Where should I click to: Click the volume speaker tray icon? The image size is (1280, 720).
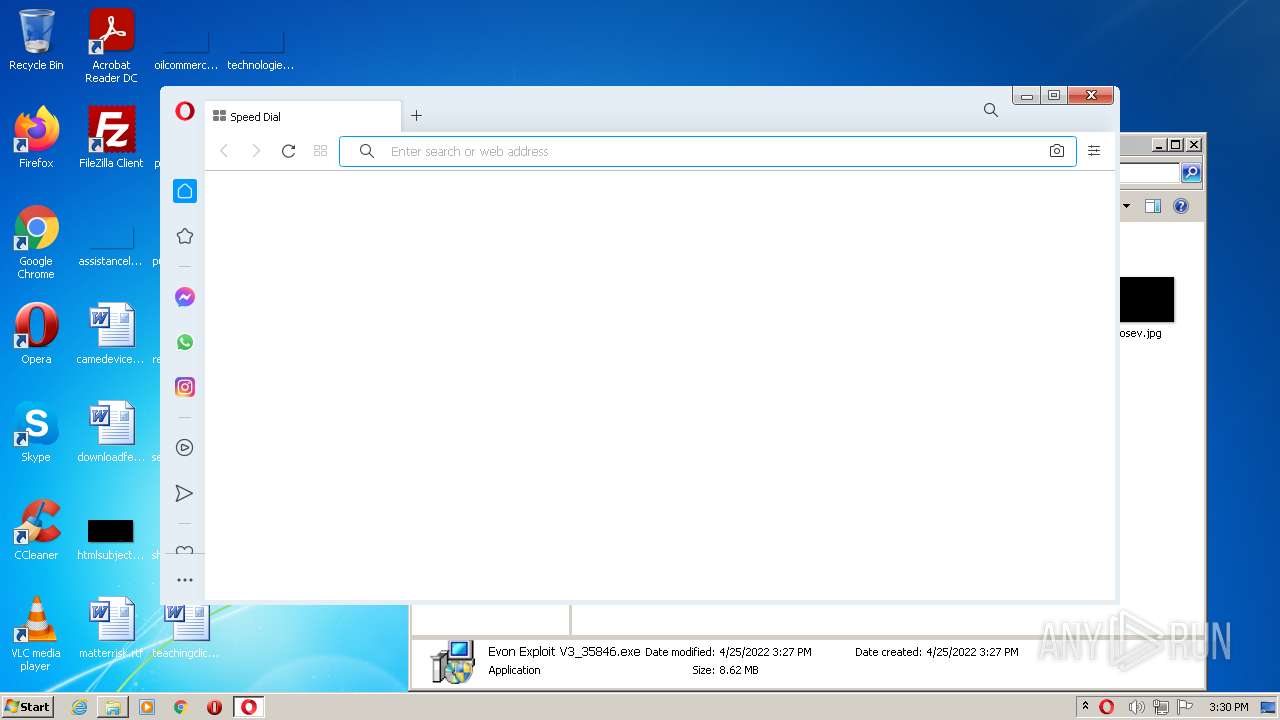pyautogui.click(x=1136, y=707)
